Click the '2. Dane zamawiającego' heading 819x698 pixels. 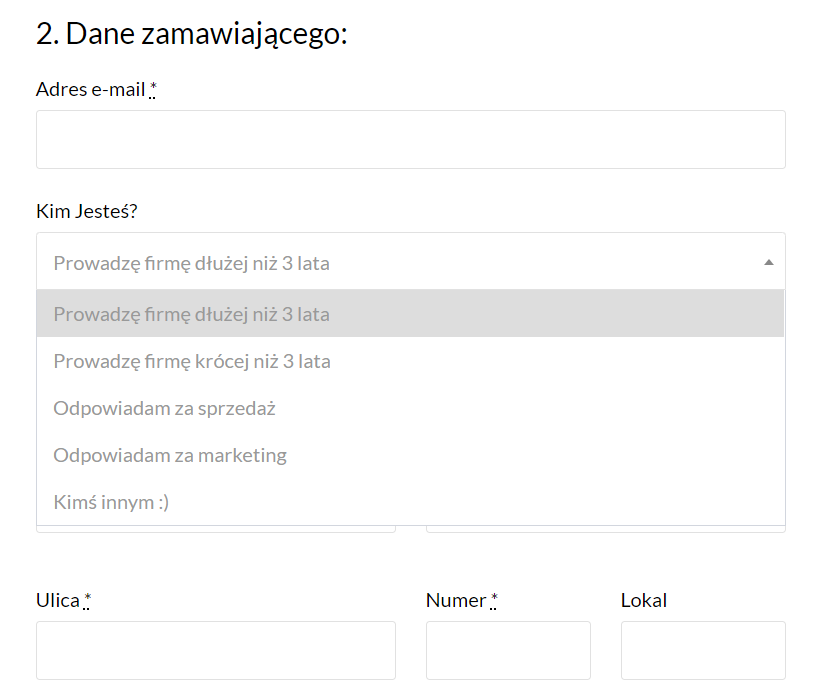[x=191, y=34]
